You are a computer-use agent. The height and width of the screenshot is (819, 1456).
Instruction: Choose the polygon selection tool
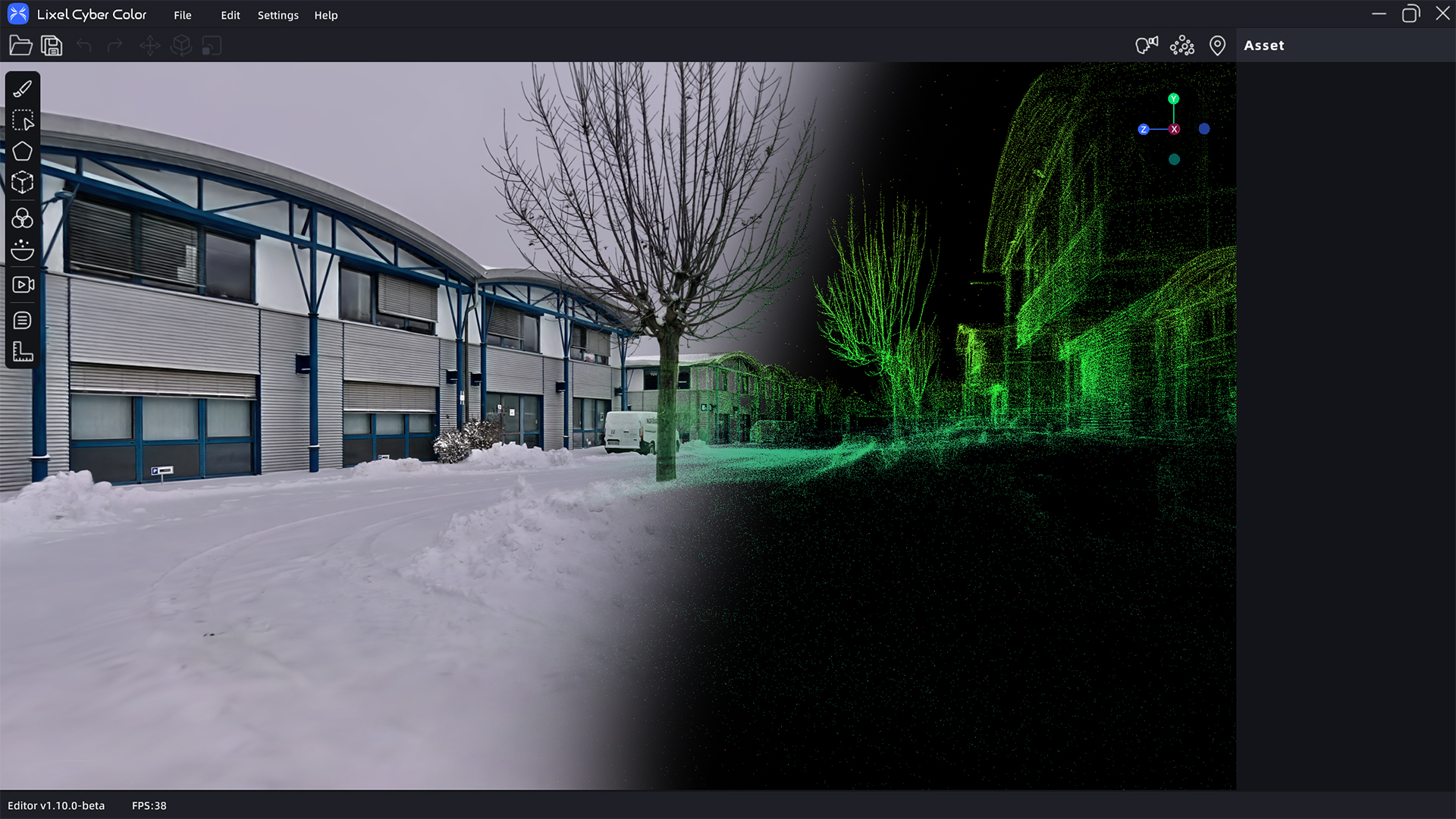(23, 152)
